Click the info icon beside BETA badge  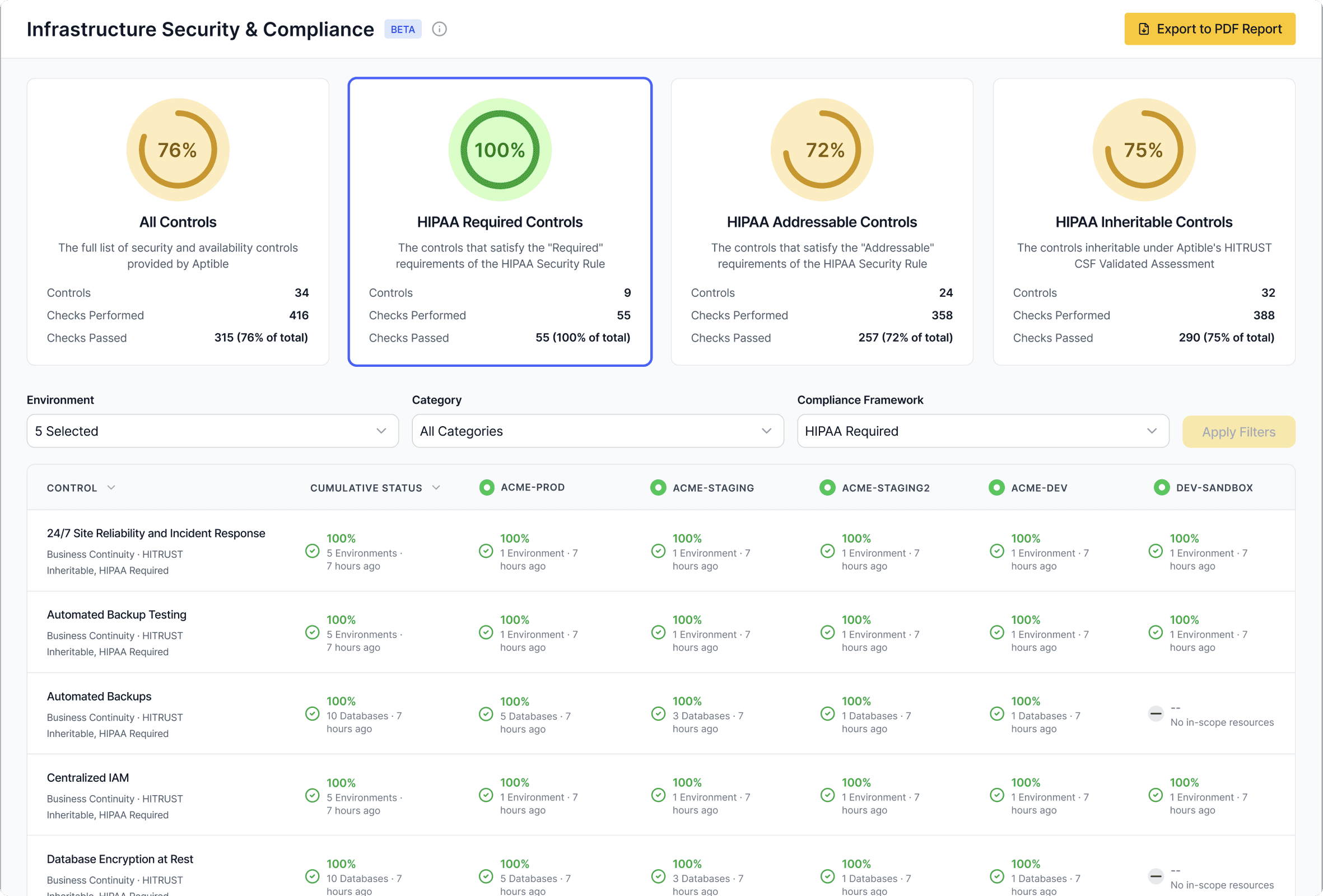[x=439, y=29]
